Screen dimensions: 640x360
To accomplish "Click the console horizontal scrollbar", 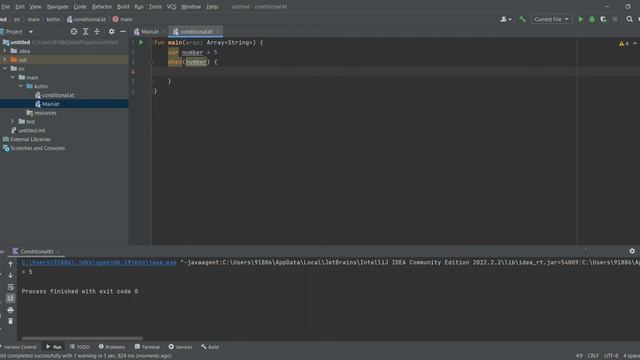I will click(x=82, y=338).
